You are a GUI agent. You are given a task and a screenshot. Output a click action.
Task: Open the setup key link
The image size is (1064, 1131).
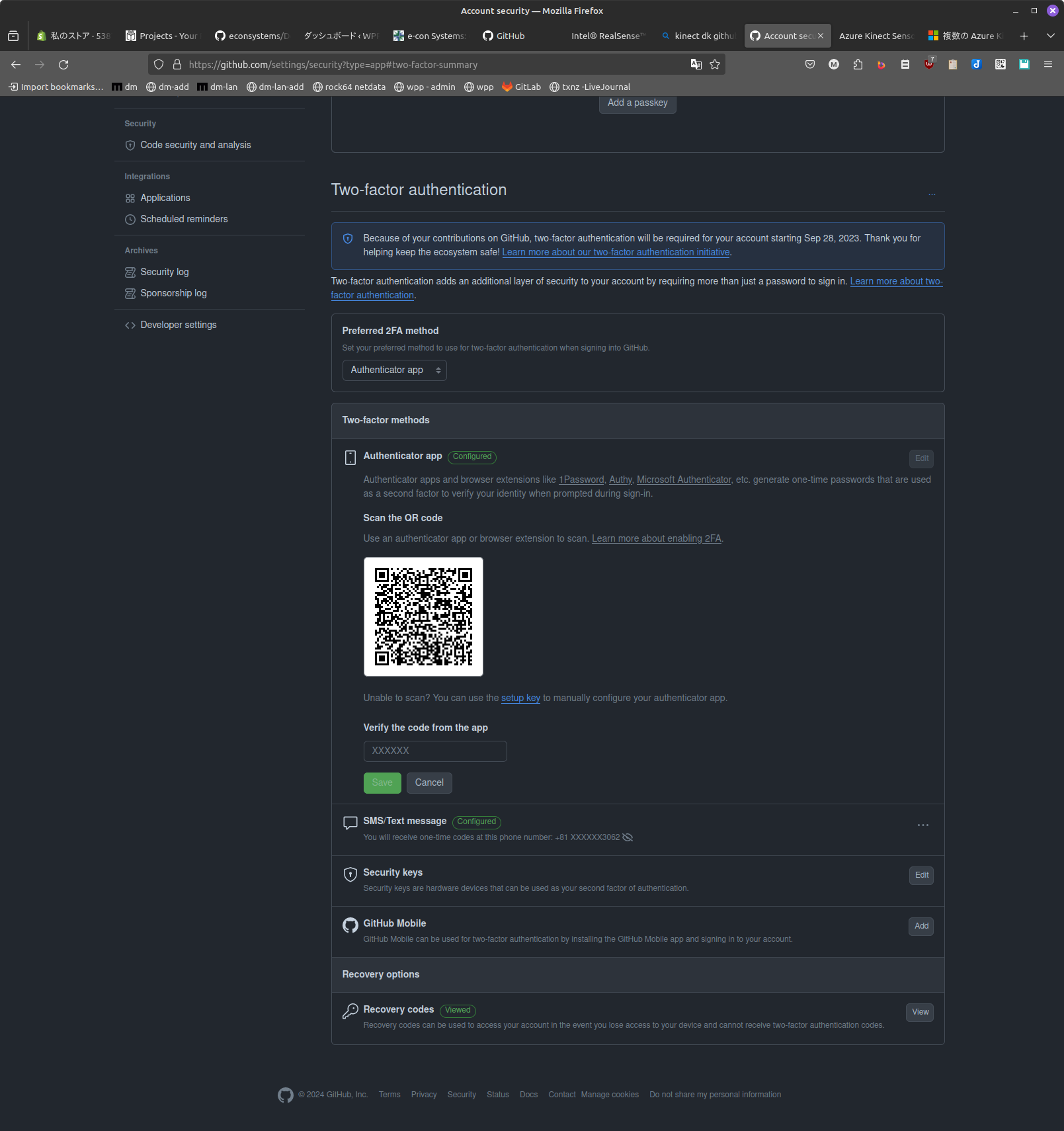[x=520, y=698]
